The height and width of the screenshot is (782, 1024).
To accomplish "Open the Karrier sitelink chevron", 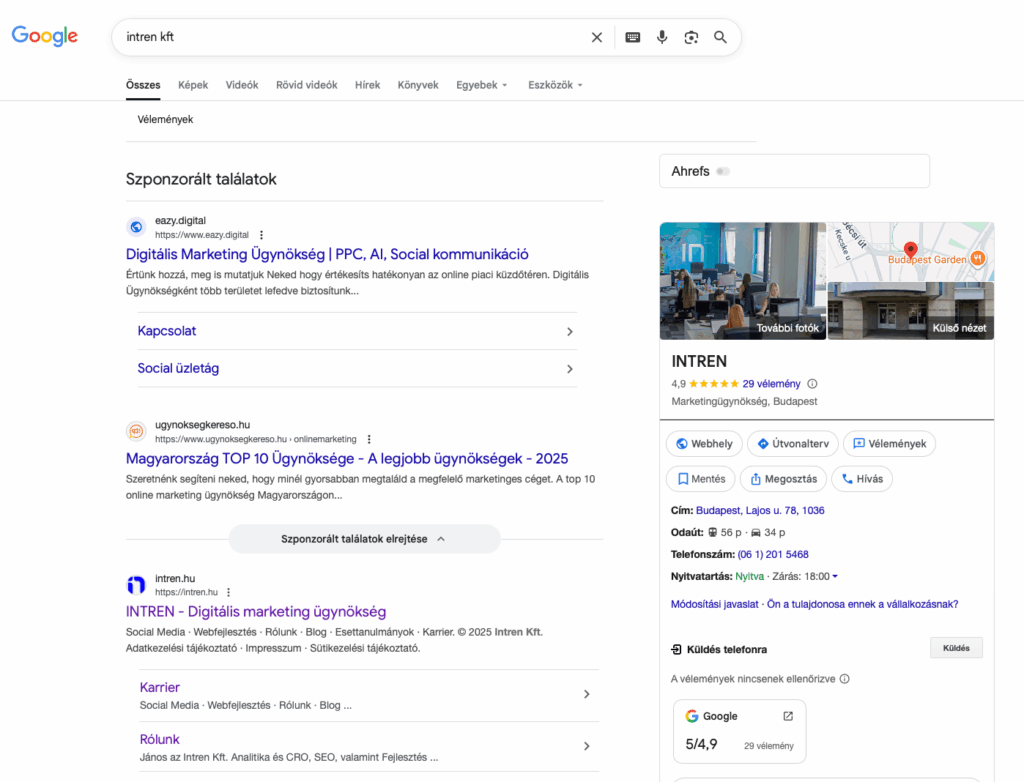I will pyautogui.click(x=586, y=694).
